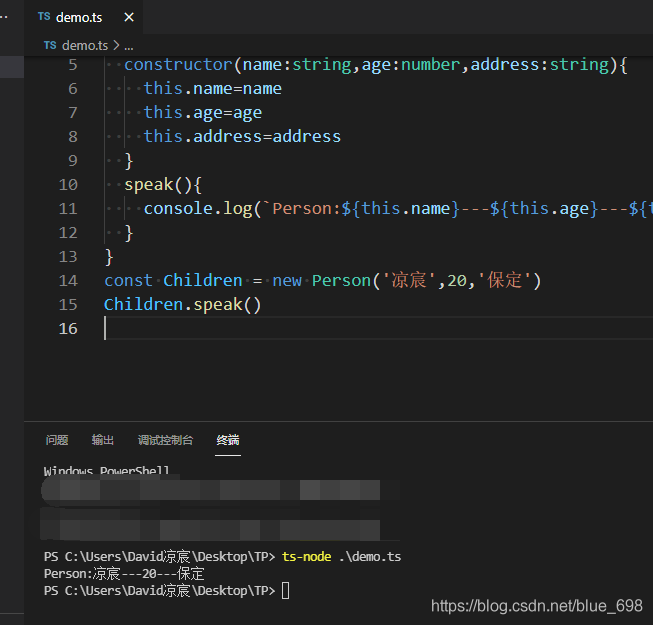Click line number 14 in the gutter
This screenshot has width=653, height=625.
pos(68,281)
